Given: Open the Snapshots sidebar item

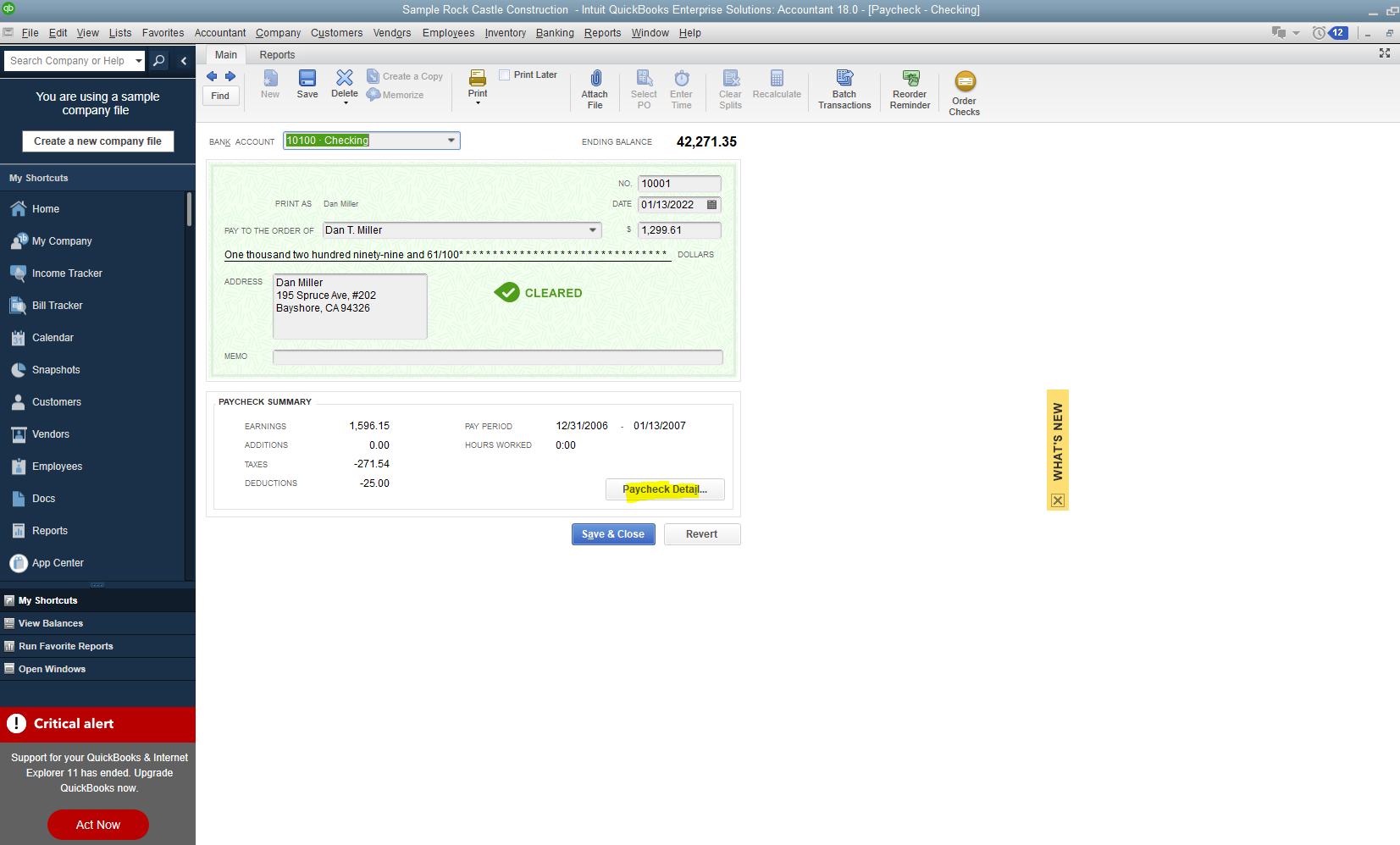Looking at the screenshot, I should [57, 370].
